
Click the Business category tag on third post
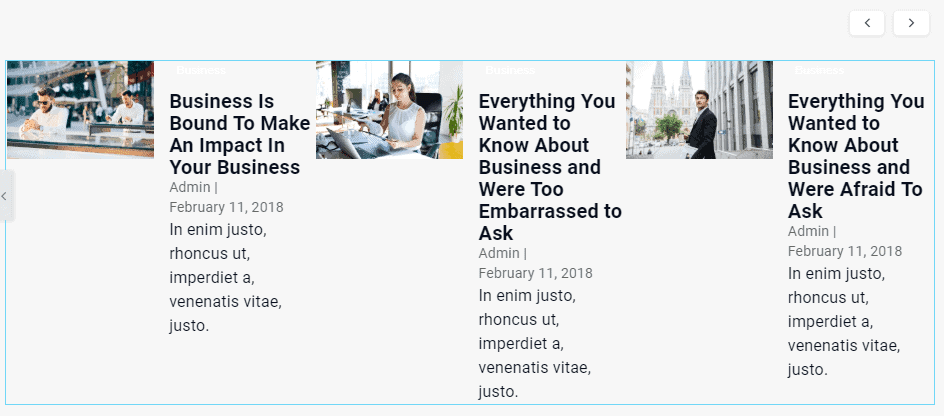(x=819, y=71)
